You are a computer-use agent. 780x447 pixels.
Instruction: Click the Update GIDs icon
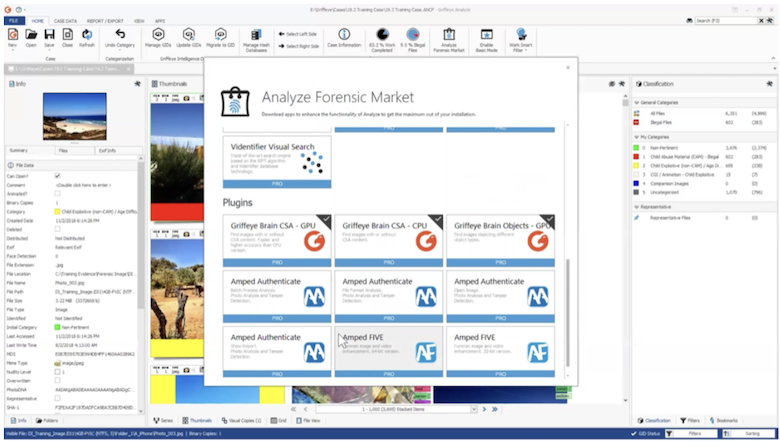pos(189,34)
